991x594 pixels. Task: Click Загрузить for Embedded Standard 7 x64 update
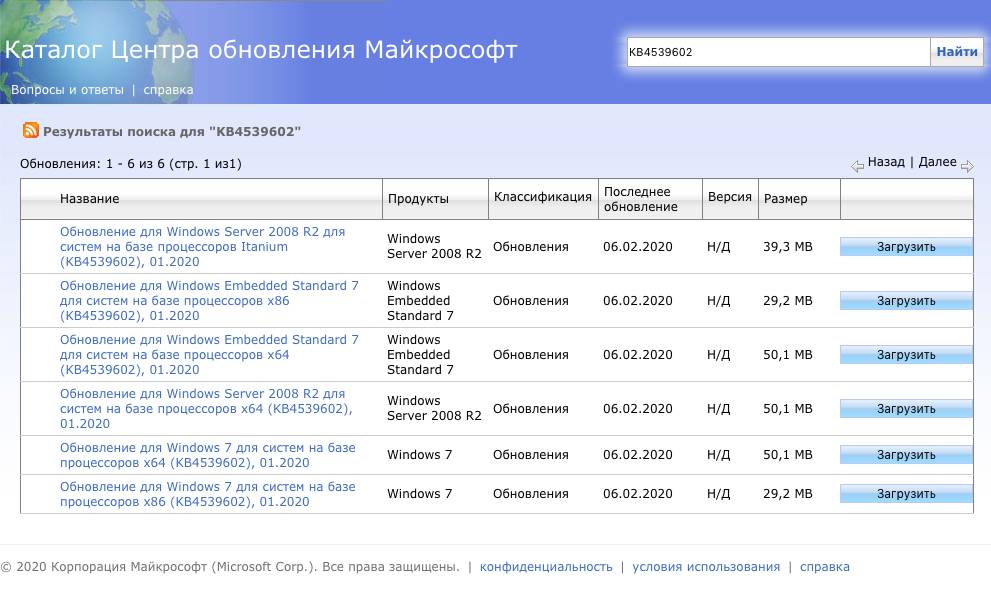pyautogui.click(x=906, y=355)
